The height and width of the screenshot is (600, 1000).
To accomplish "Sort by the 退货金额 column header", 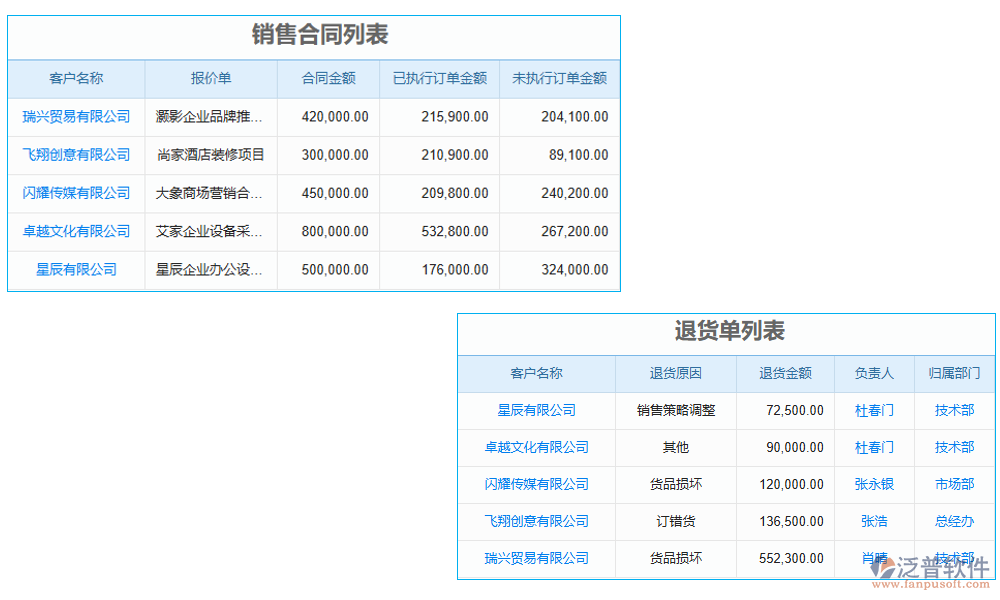I will point(785,373).
